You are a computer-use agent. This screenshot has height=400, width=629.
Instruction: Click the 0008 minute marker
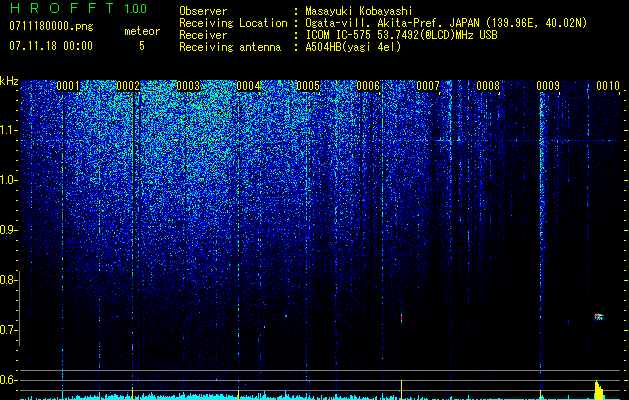488,86
